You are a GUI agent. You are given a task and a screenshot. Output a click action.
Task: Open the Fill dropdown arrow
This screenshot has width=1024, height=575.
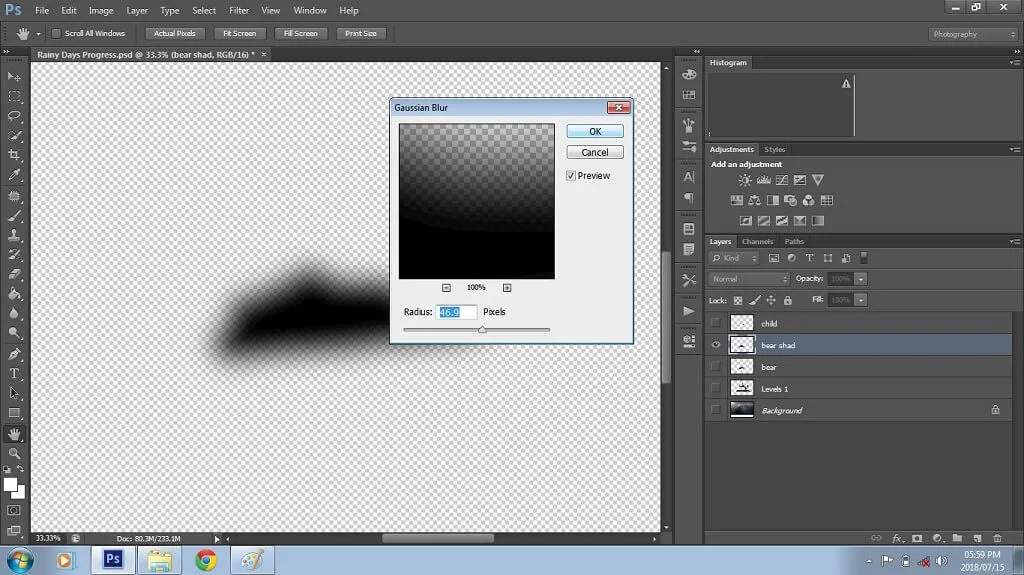pos(861,300)
